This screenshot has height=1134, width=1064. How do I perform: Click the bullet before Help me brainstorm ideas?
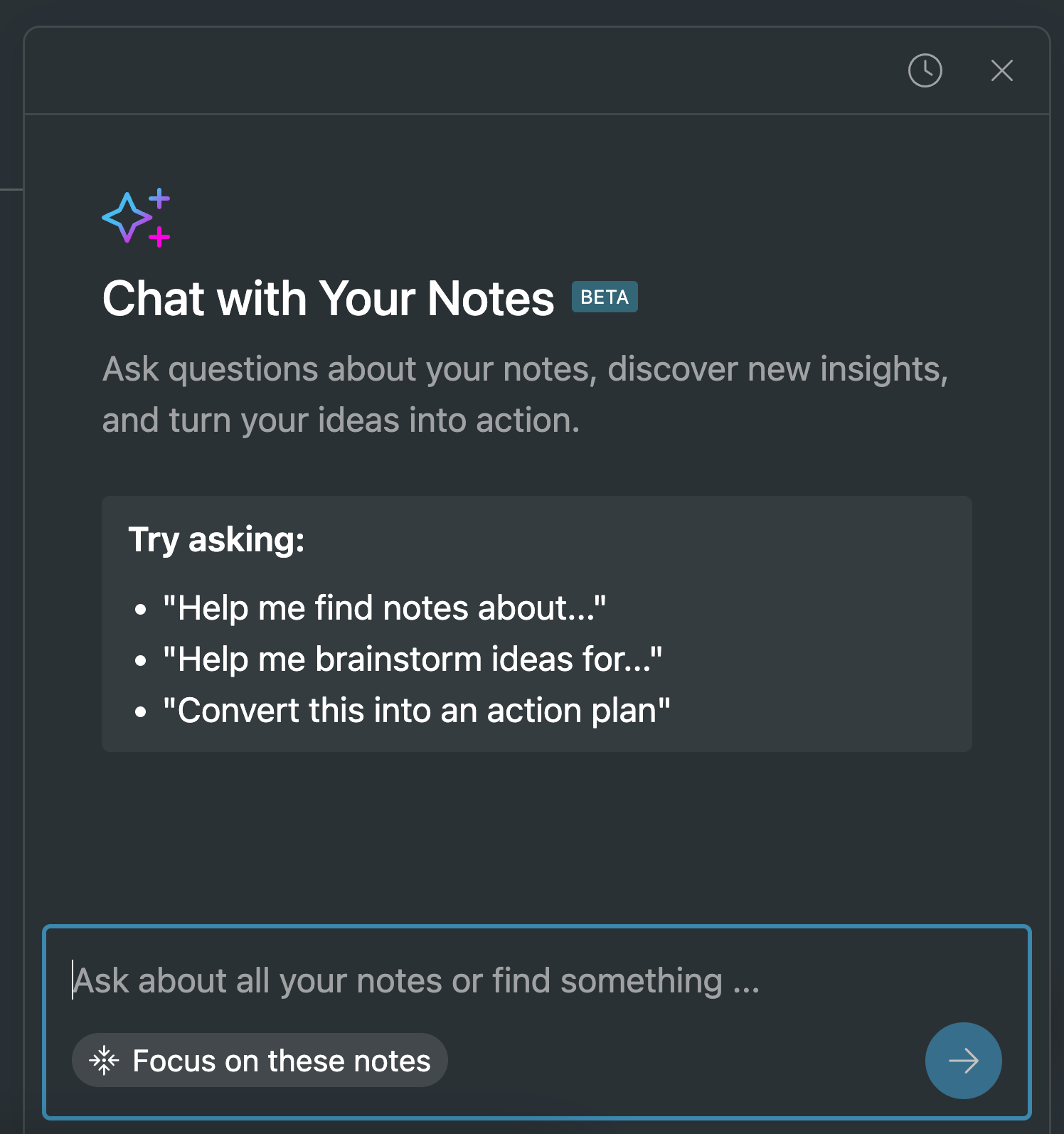(x=141, y=661)
